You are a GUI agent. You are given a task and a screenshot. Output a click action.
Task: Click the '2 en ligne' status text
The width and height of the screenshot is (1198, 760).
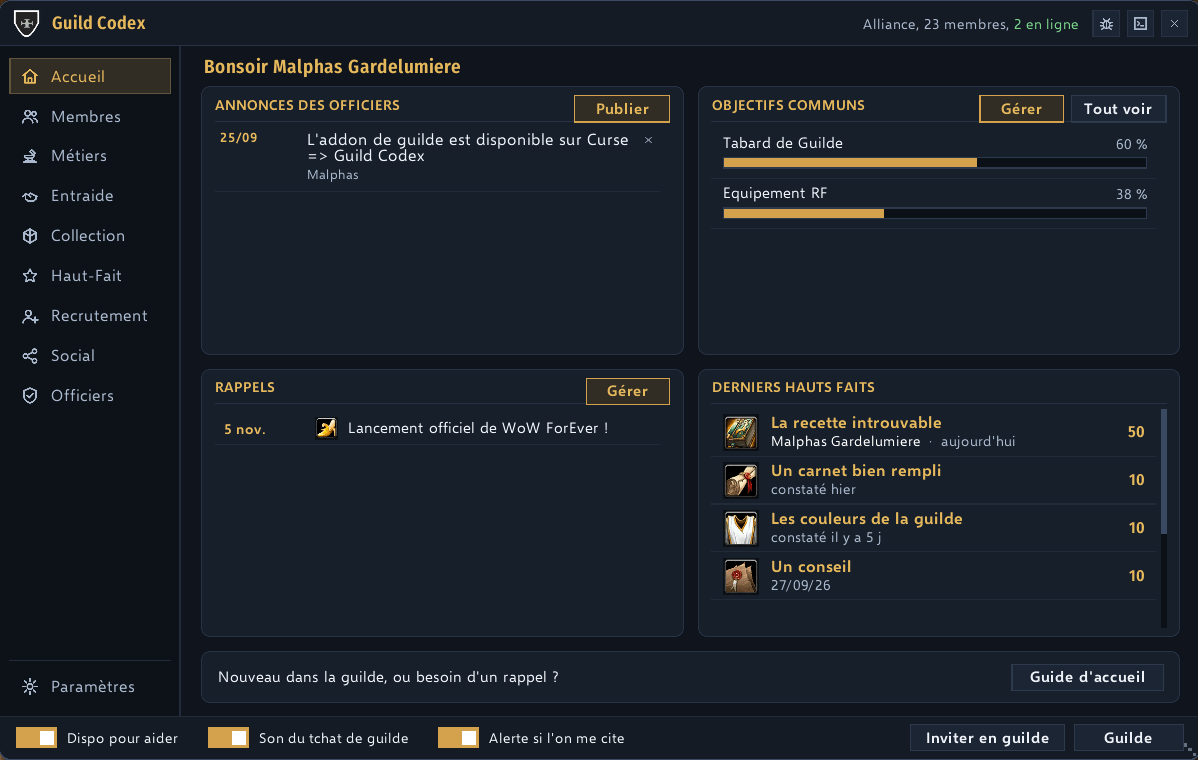[1046, 24]
